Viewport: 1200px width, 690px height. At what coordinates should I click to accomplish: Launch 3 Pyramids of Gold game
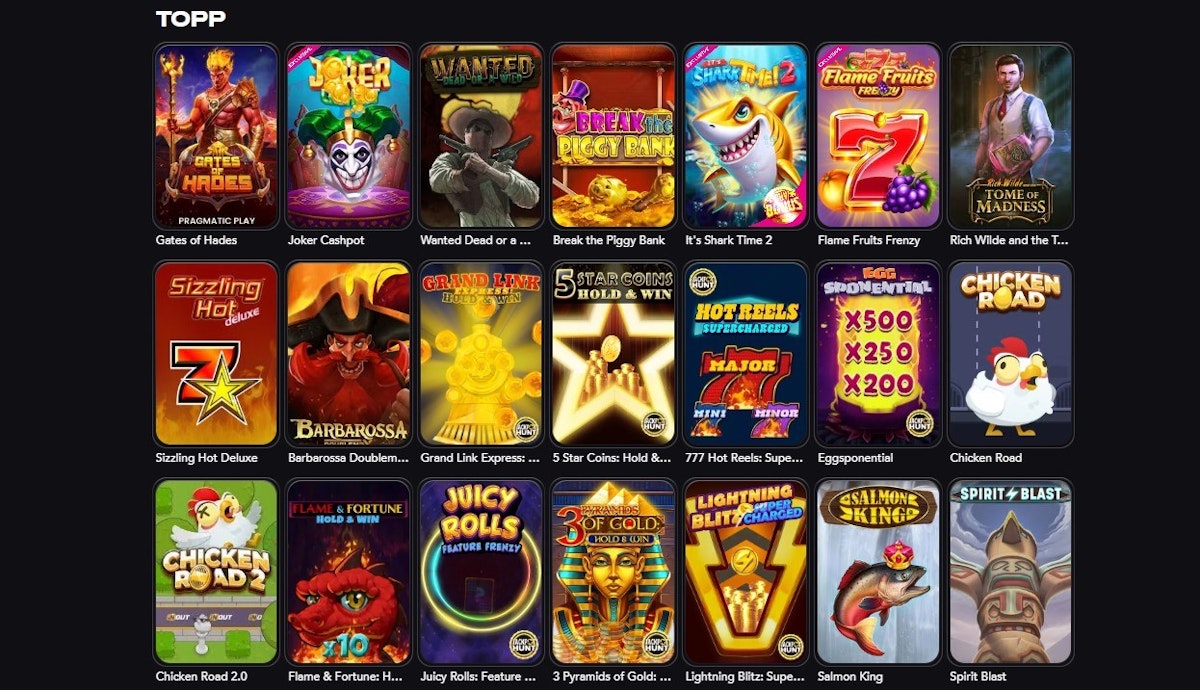(x=613, y=572)
